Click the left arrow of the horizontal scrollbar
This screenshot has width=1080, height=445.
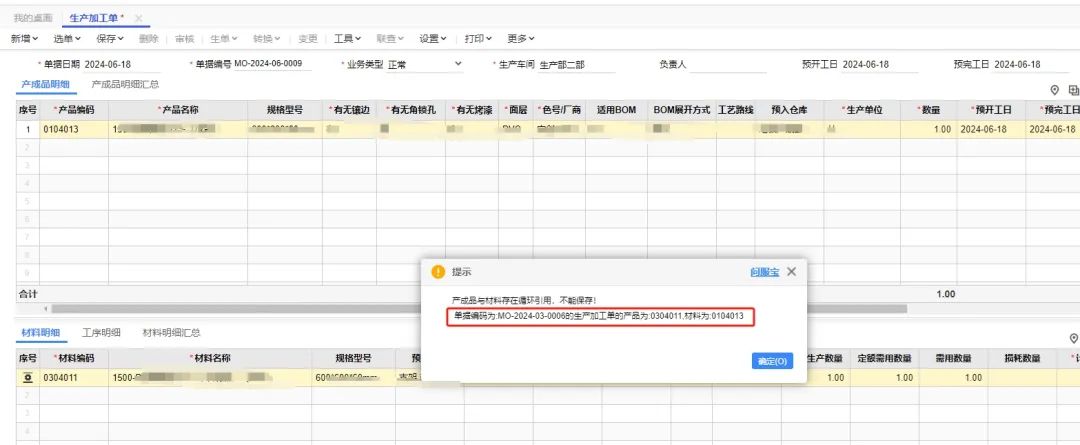[x=44, y=309]
